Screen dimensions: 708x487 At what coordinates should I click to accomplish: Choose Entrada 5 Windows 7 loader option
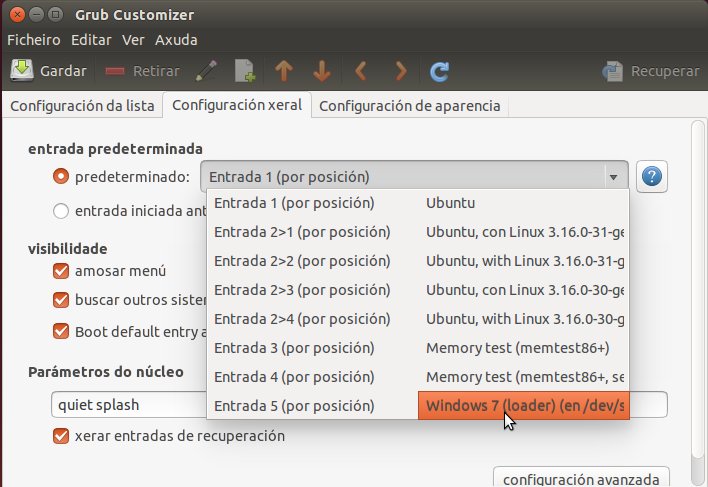pyautogui.click(x=418, y=406)
